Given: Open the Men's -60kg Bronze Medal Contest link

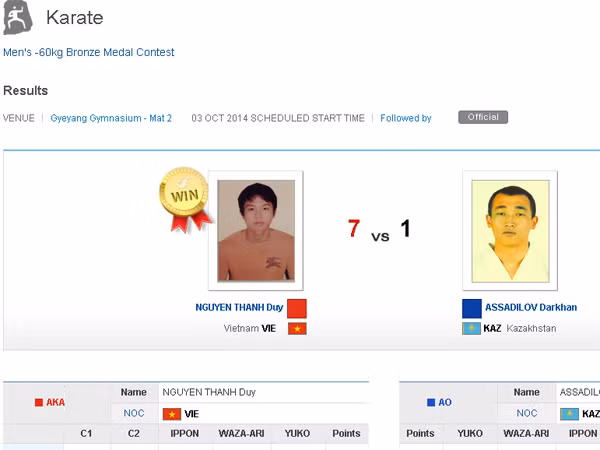Looking at the screenshot, I should coord(88,52).
